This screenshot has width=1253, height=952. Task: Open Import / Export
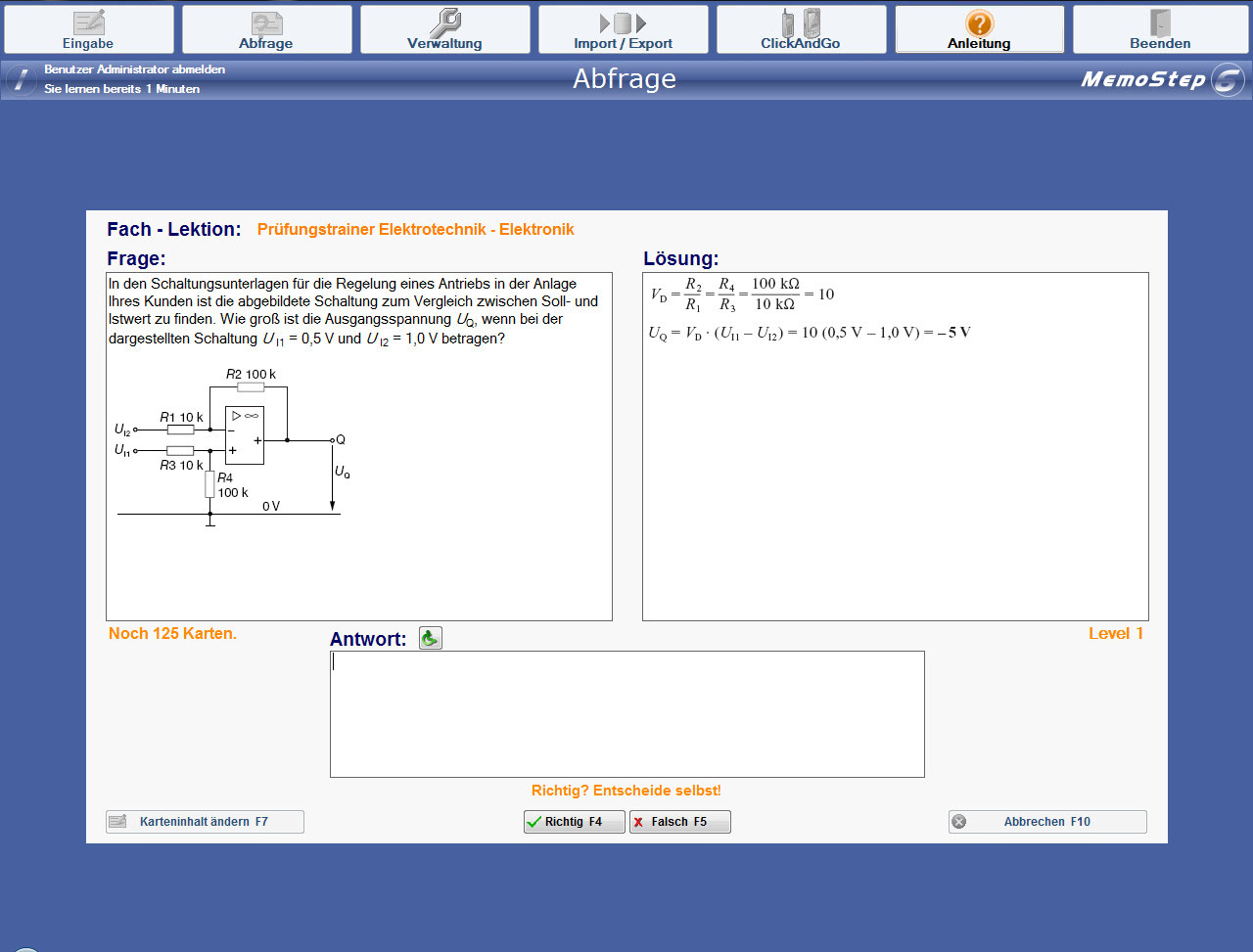coord(623,29)
